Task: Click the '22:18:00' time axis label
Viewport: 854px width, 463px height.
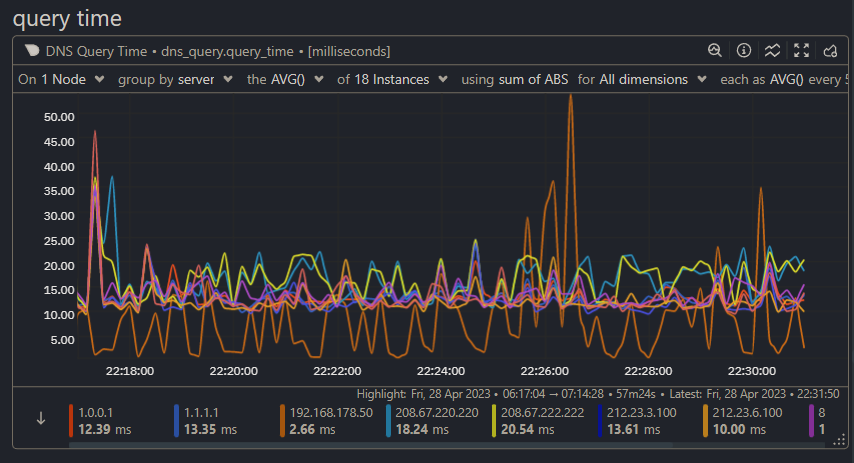Action: pos(130,371)
